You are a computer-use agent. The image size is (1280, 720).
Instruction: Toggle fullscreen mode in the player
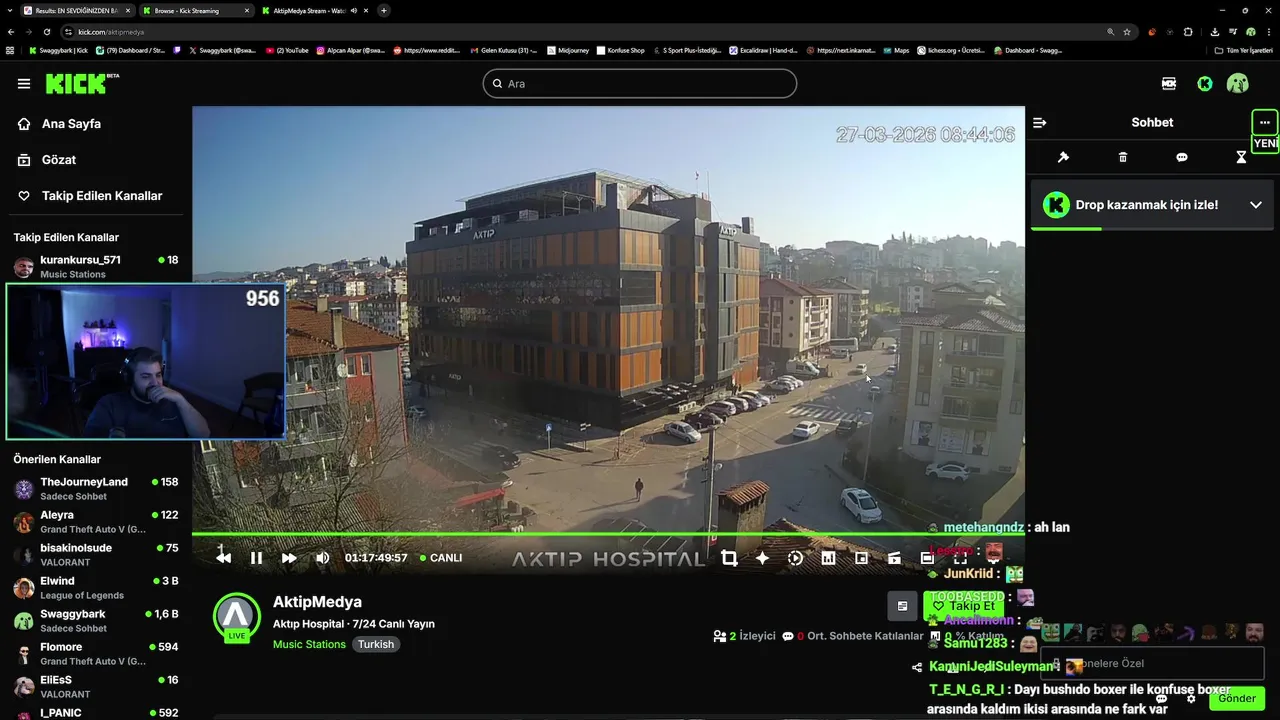pos(960,558)
